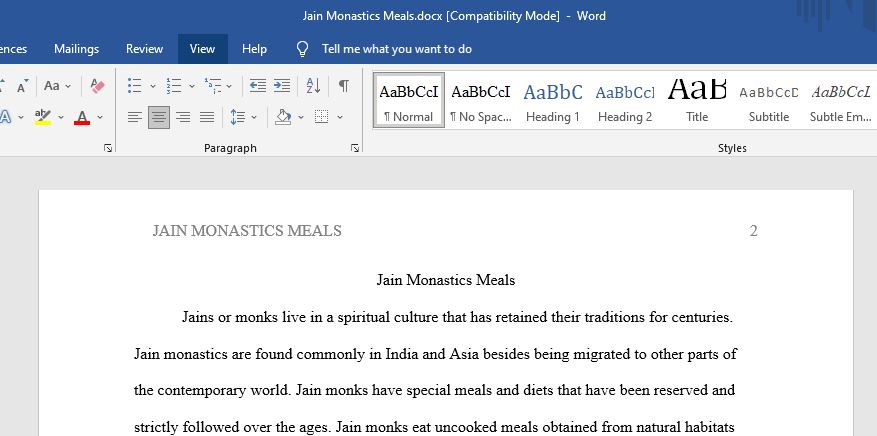Click the Change Case Aa button
This screenshot has width=877, height=436.
pyautogui.click(x=52, y=86)
